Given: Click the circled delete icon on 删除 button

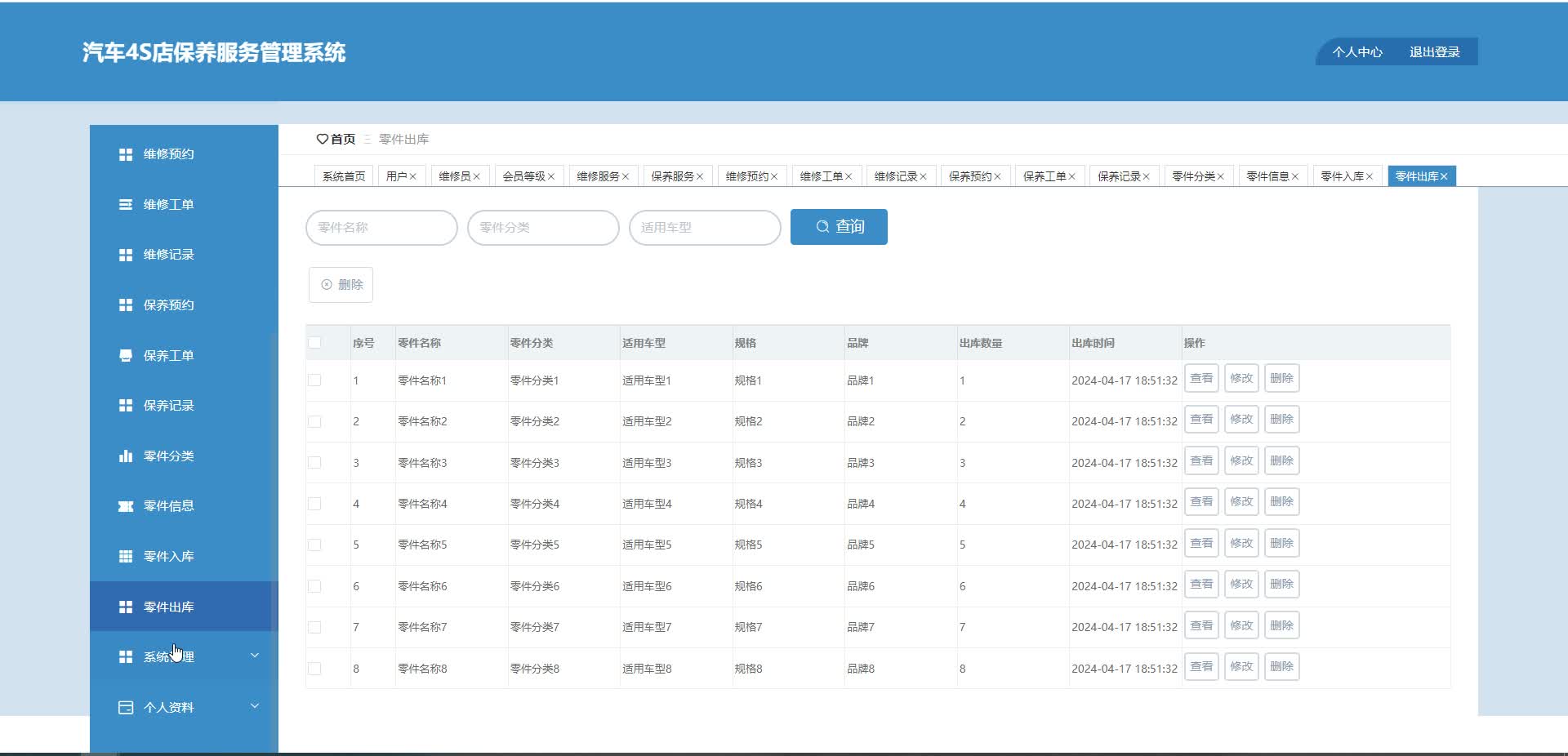Looking at the screenshot, I should [x=326, y=284].
